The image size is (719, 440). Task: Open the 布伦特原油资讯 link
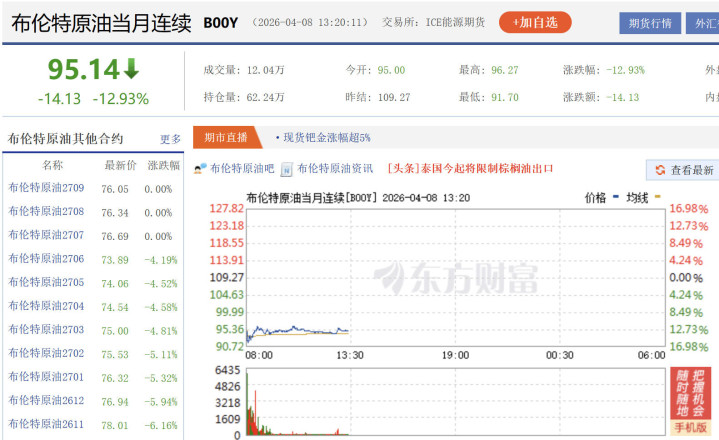click(x=335, y=169)
